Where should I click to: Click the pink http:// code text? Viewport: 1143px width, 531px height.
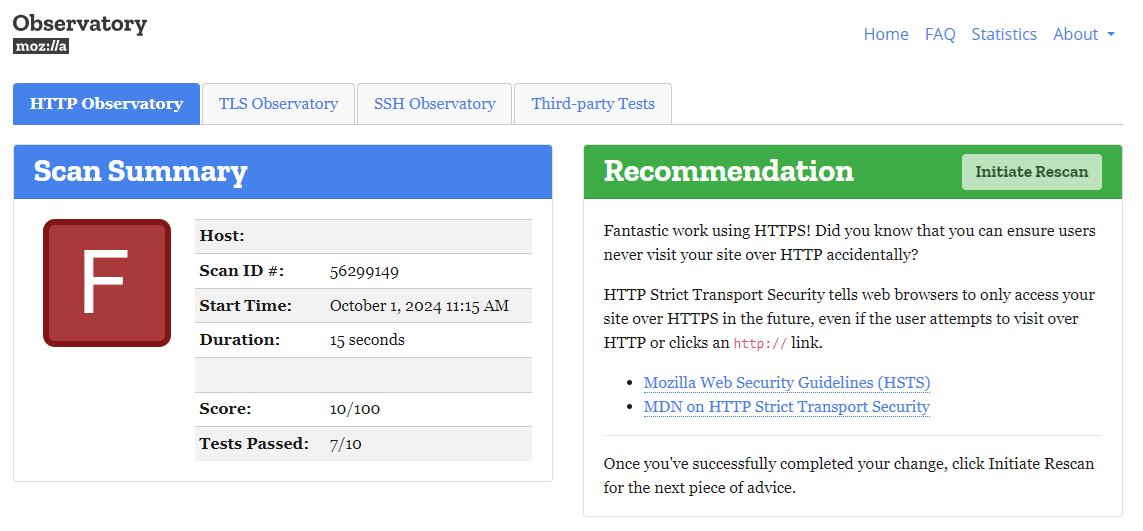(x=759, y=343)
